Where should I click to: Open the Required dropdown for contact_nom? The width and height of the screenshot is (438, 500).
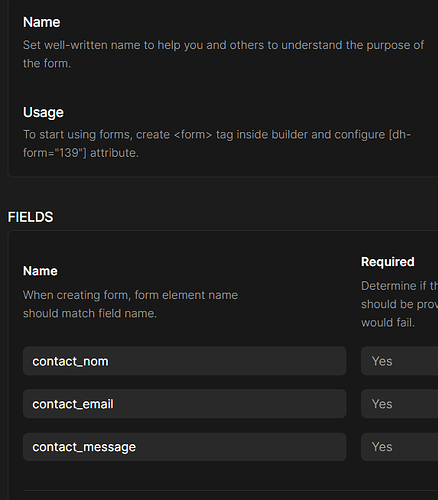pos(399,361)
